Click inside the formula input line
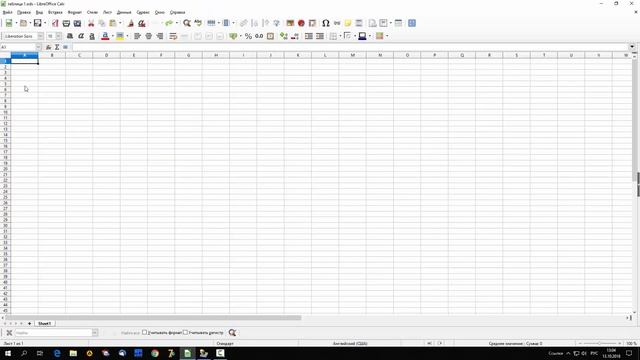 [350, 47]
